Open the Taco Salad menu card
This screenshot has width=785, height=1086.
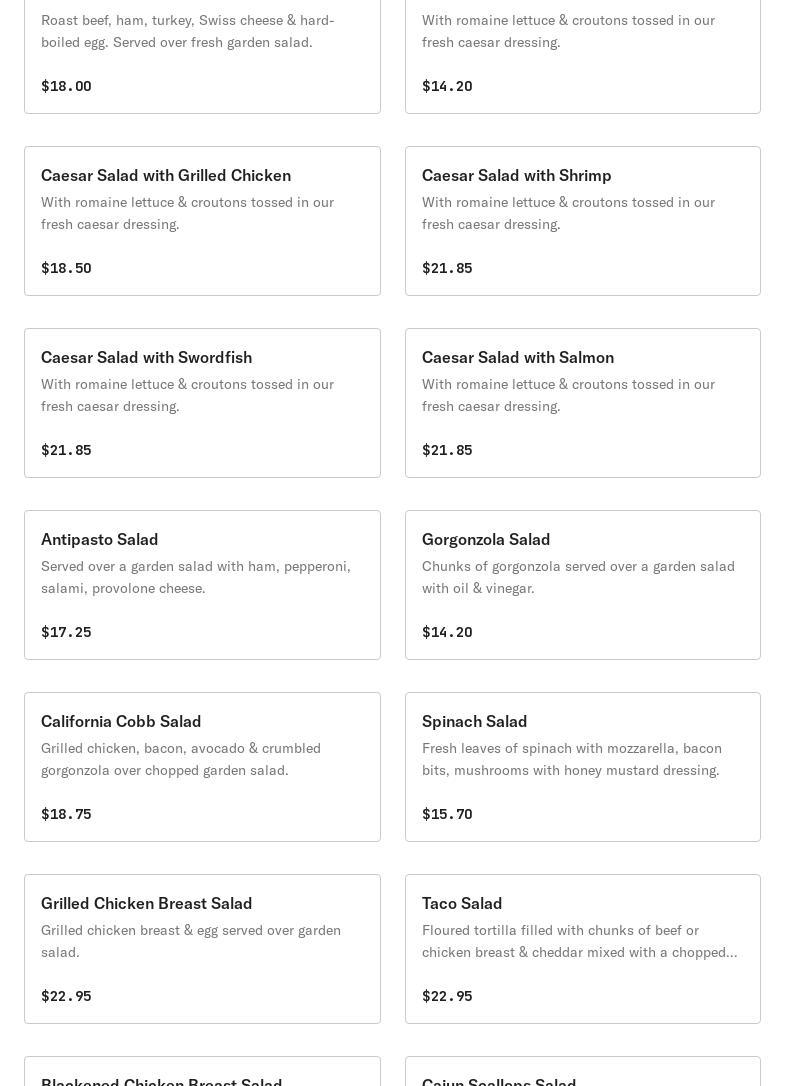point(582,949)
